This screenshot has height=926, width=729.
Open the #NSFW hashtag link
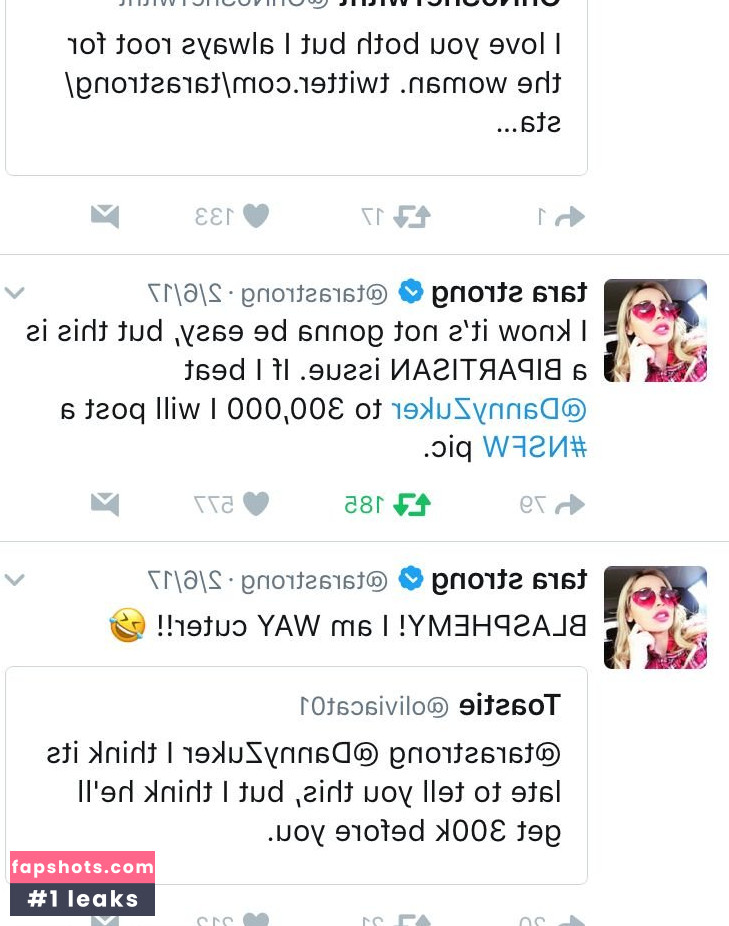[535, 447]
